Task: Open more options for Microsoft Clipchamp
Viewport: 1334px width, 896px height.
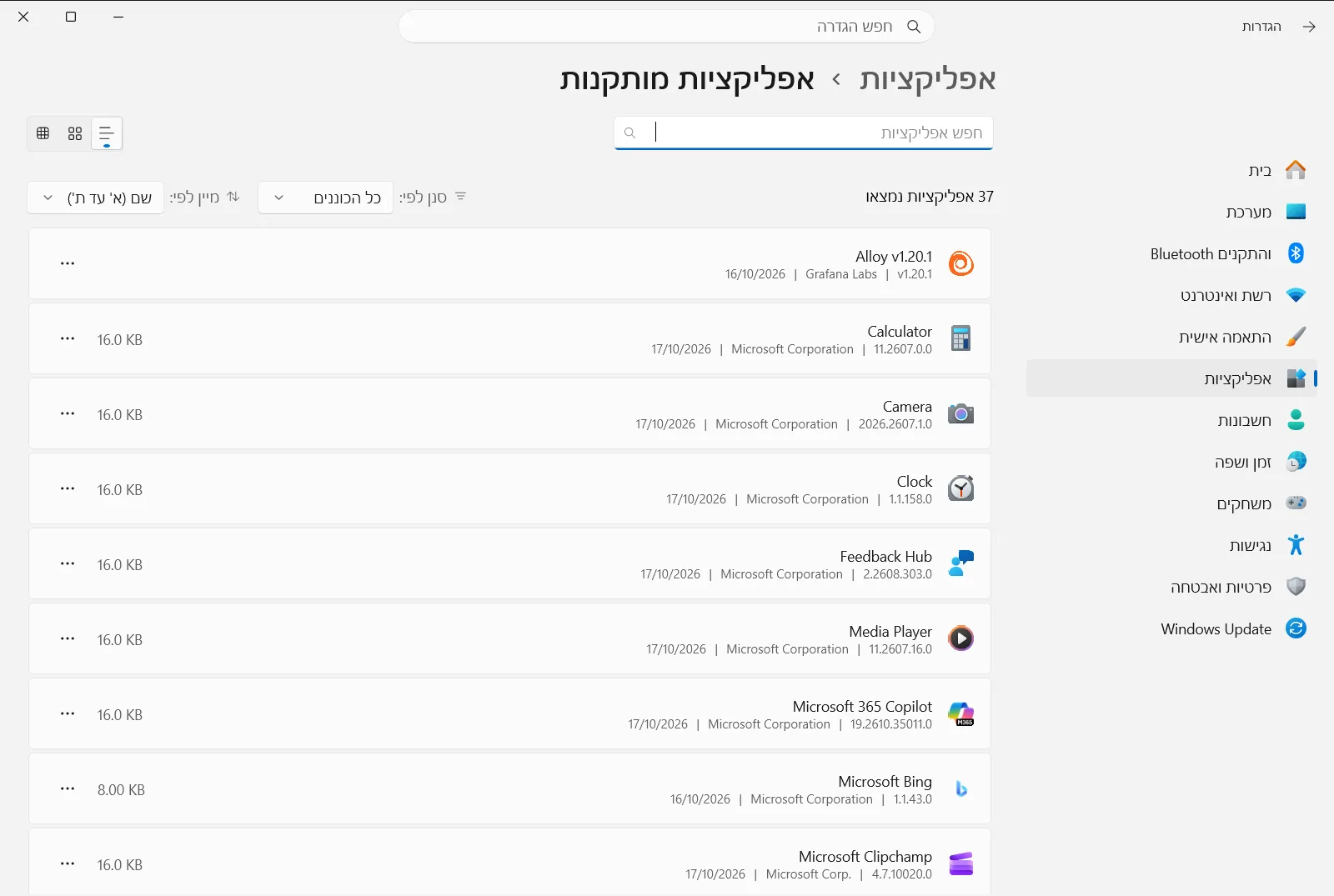Action: (68, 863)
